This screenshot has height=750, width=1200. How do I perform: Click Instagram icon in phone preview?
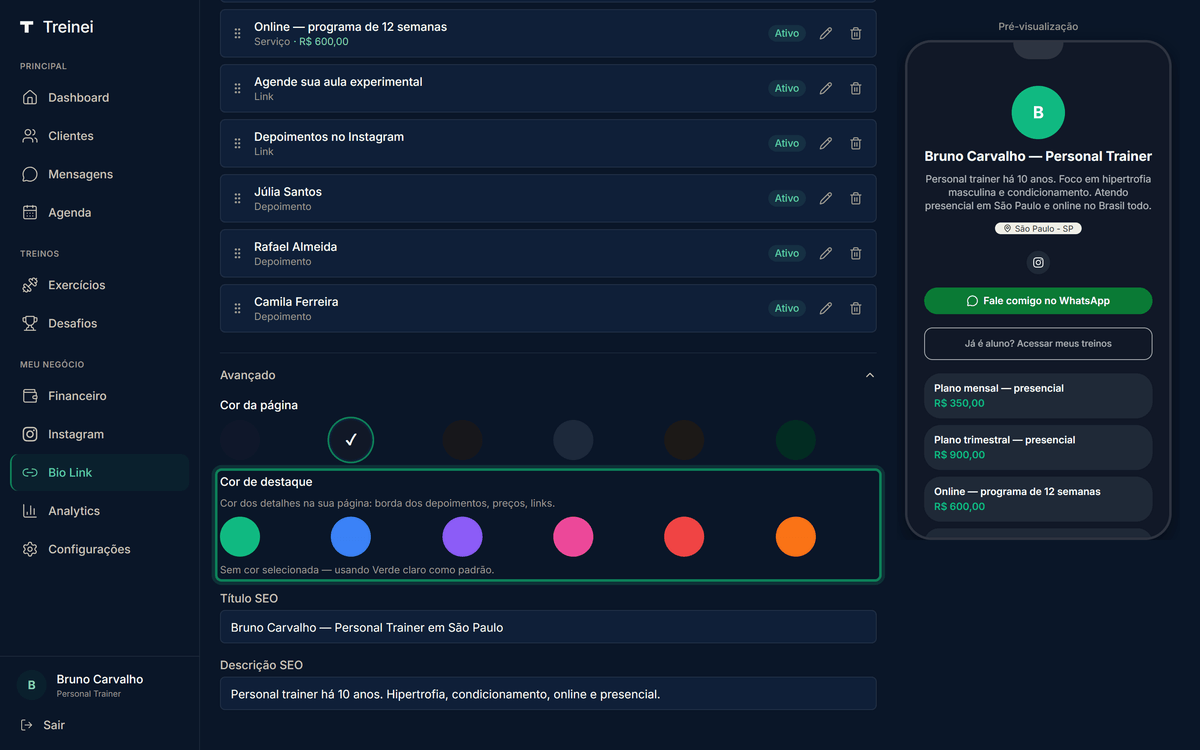click(x=1038, y=263)
